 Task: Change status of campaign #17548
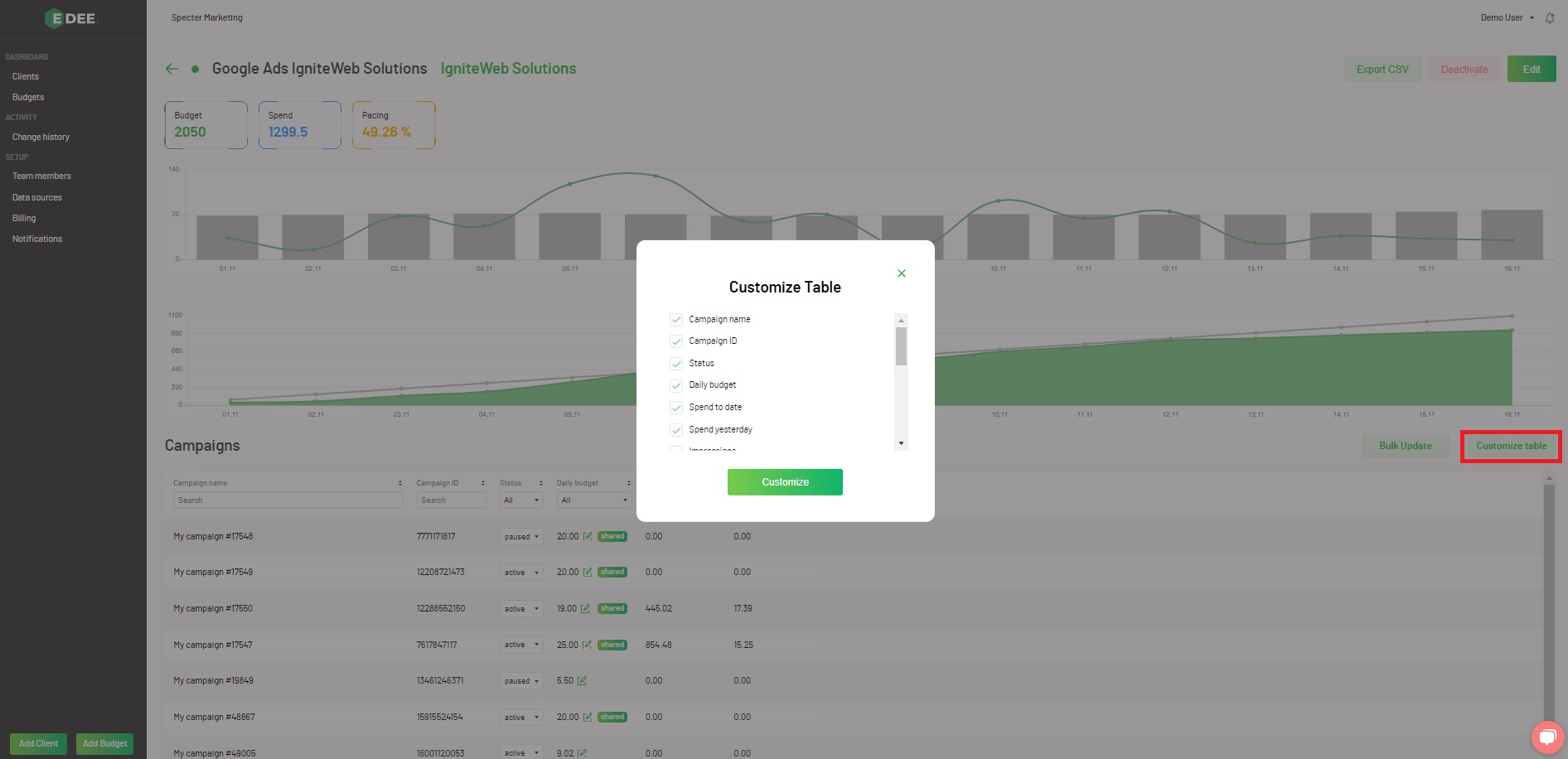click(x=521, y=537)
